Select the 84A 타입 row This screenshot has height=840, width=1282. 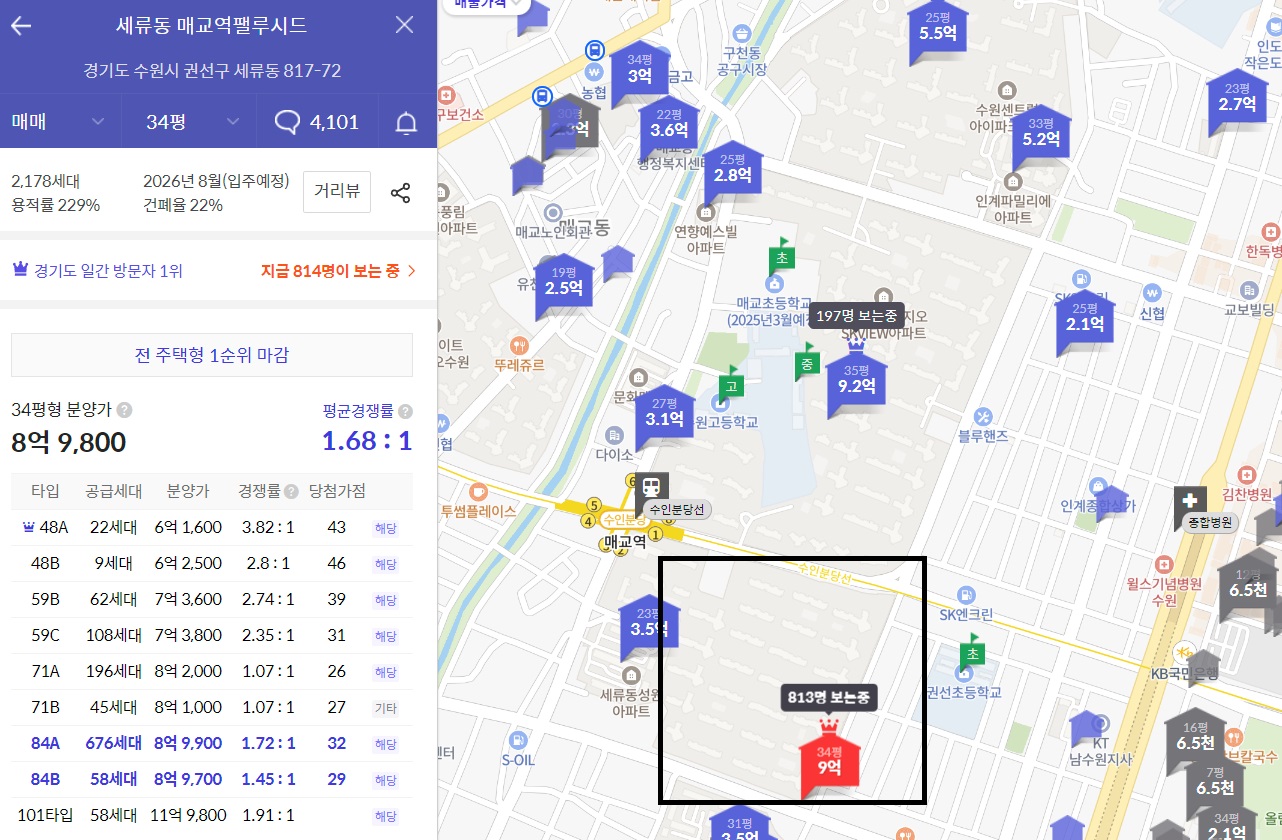click(x=212, y=743)
